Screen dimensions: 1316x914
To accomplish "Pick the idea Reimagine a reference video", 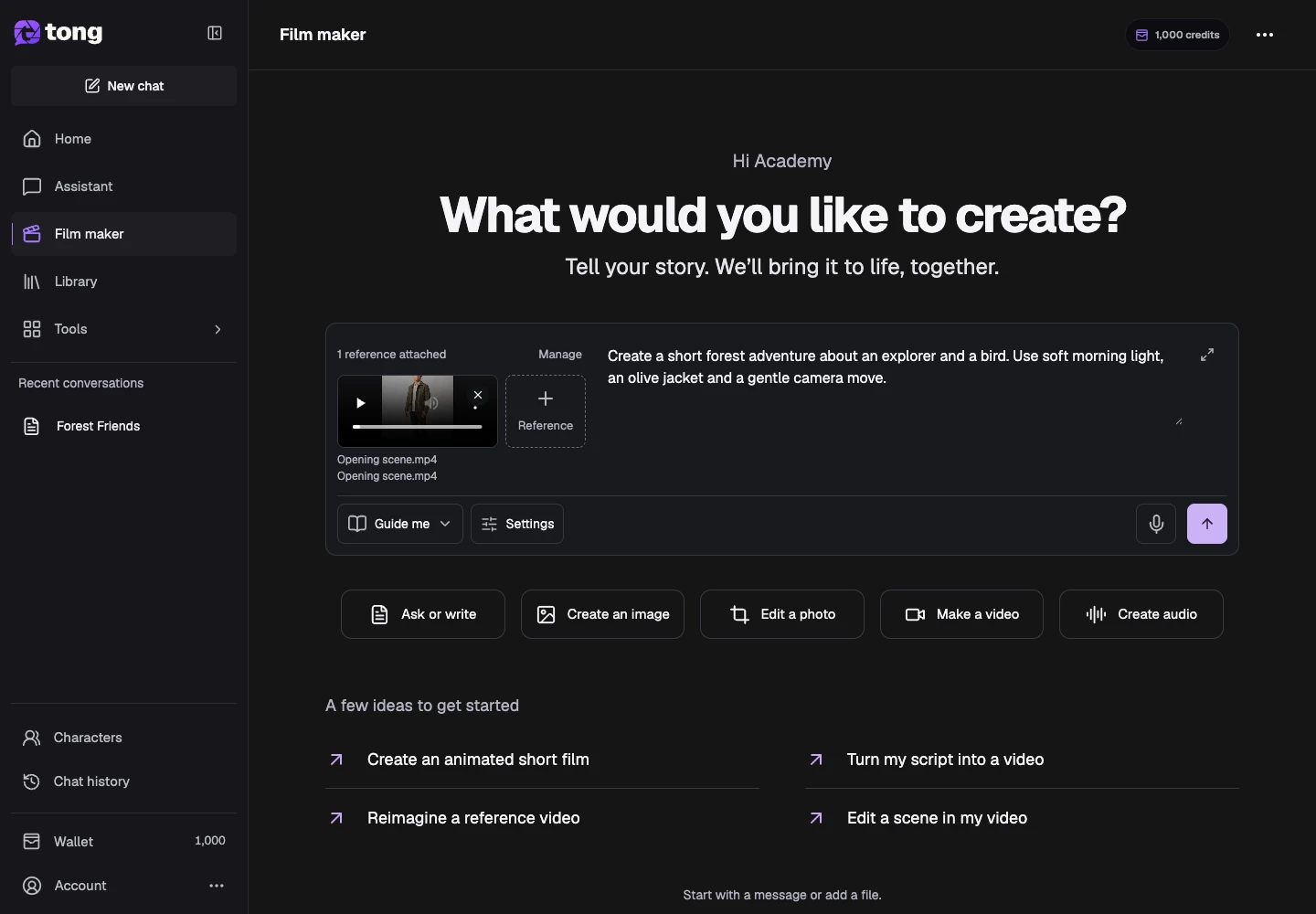I will [x=543, y=818].
